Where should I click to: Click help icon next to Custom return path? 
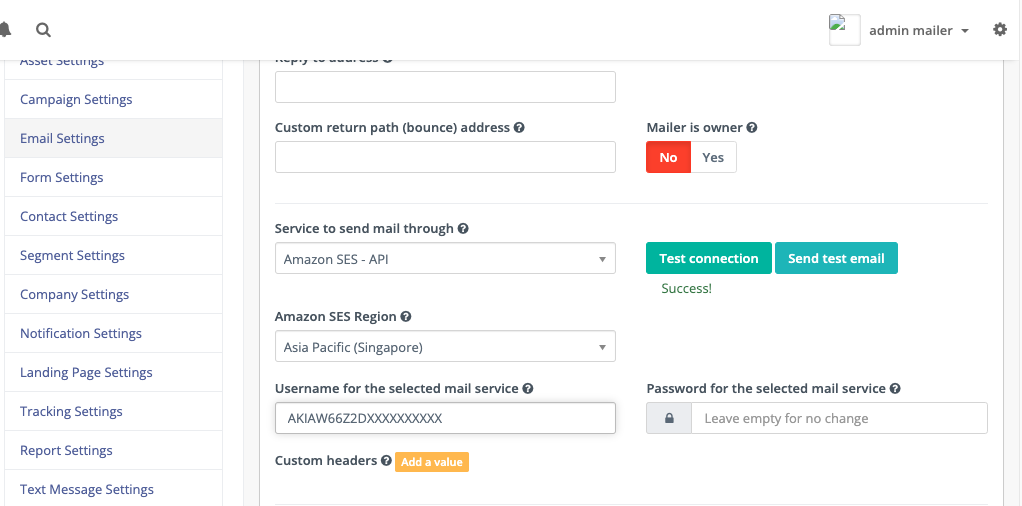point(520,128)
